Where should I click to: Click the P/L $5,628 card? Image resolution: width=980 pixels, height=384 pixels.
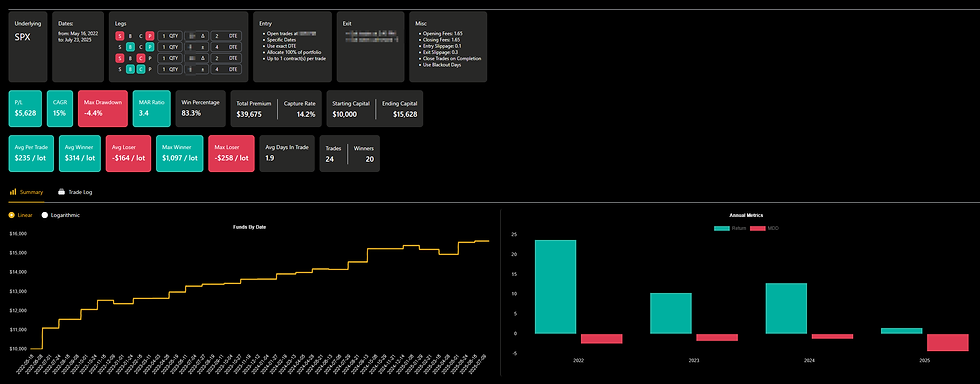pos(26,109)
